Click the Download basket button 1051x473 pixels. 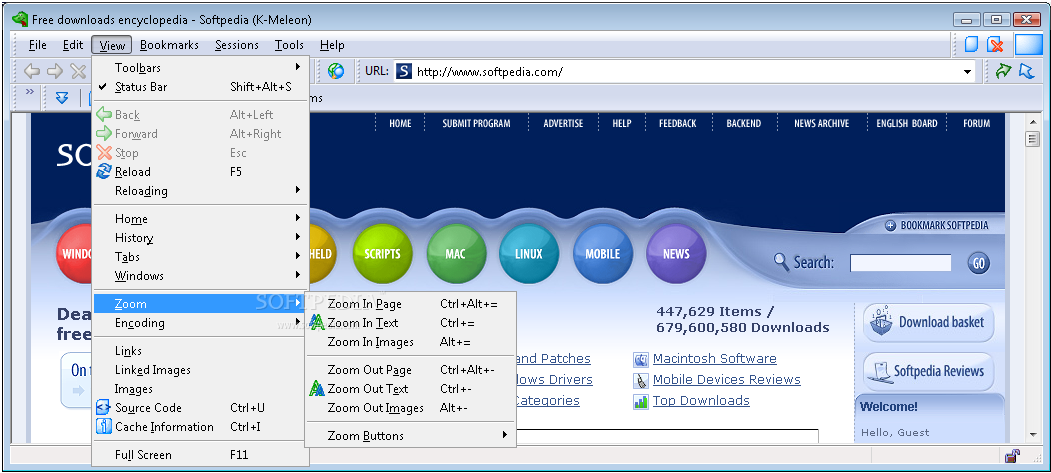click(x=928, y=323)
